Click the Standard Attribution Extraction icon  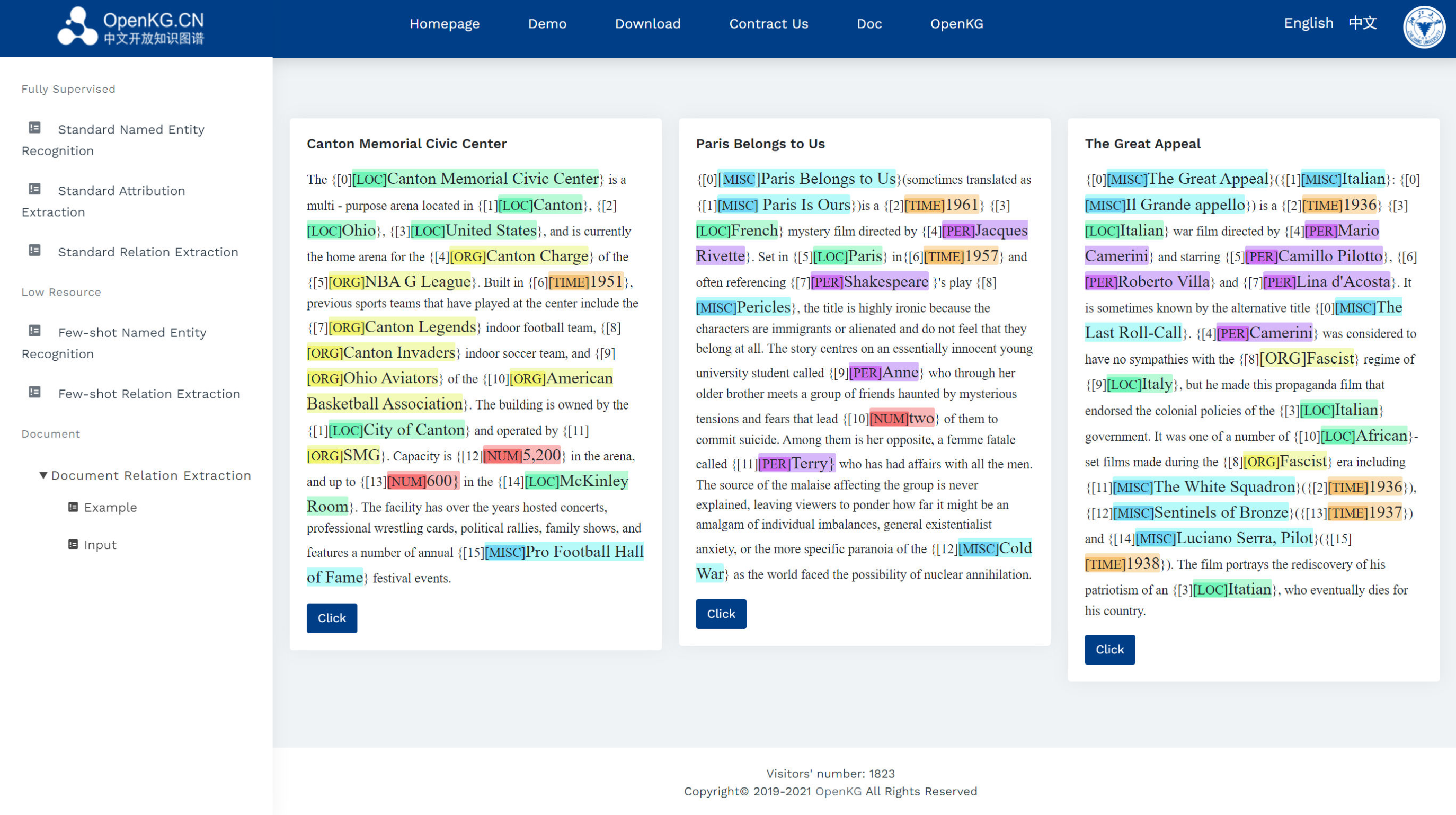coord(34,189)
